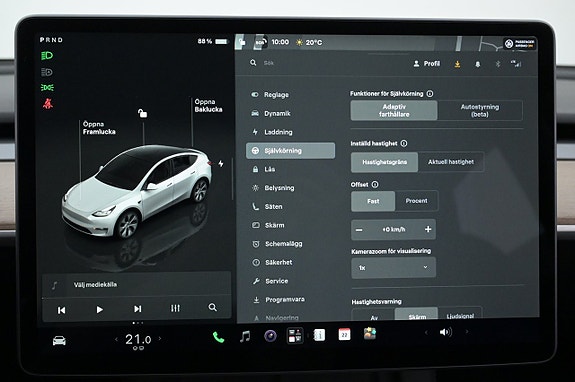Show info for Offset

375,184
